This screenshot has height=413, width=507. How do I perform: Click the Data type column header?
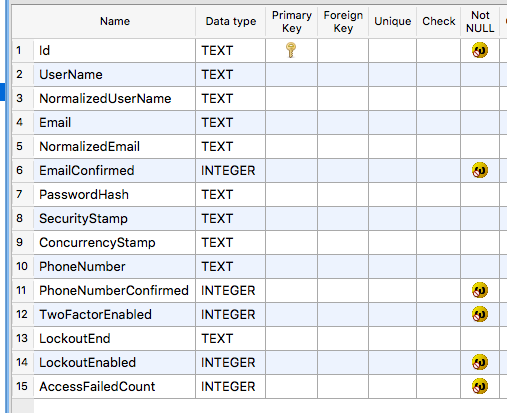[x=231, y=21]
